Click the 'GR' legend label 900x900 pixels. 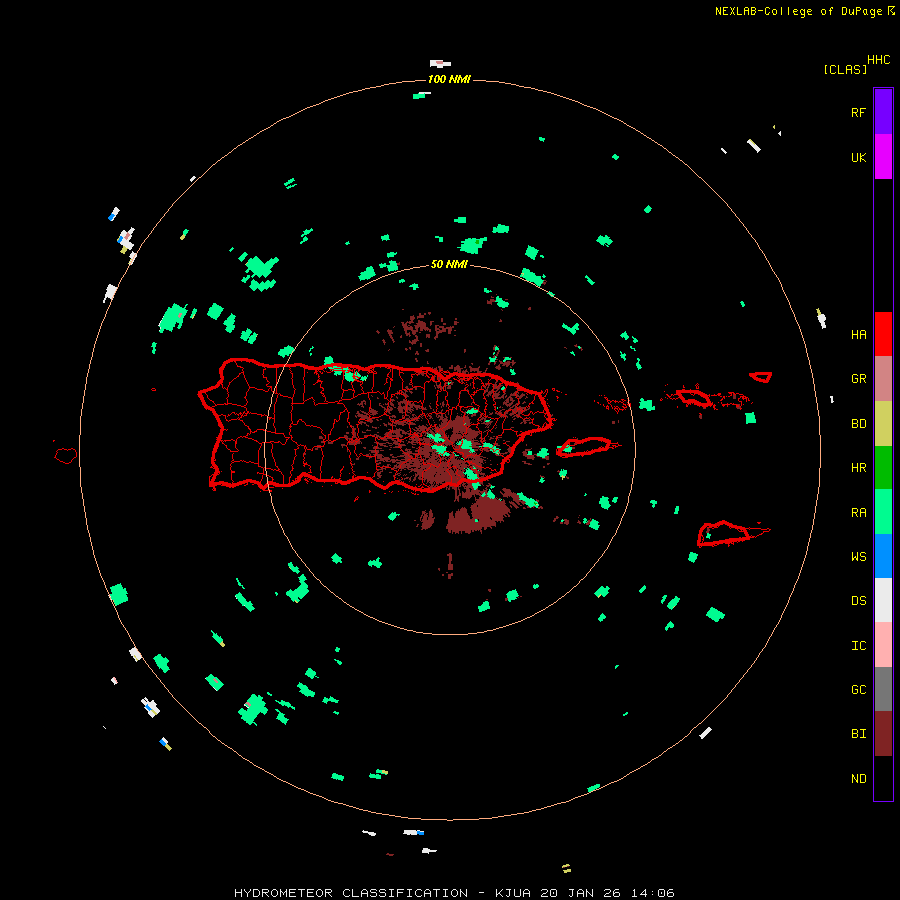coord(858,379)
